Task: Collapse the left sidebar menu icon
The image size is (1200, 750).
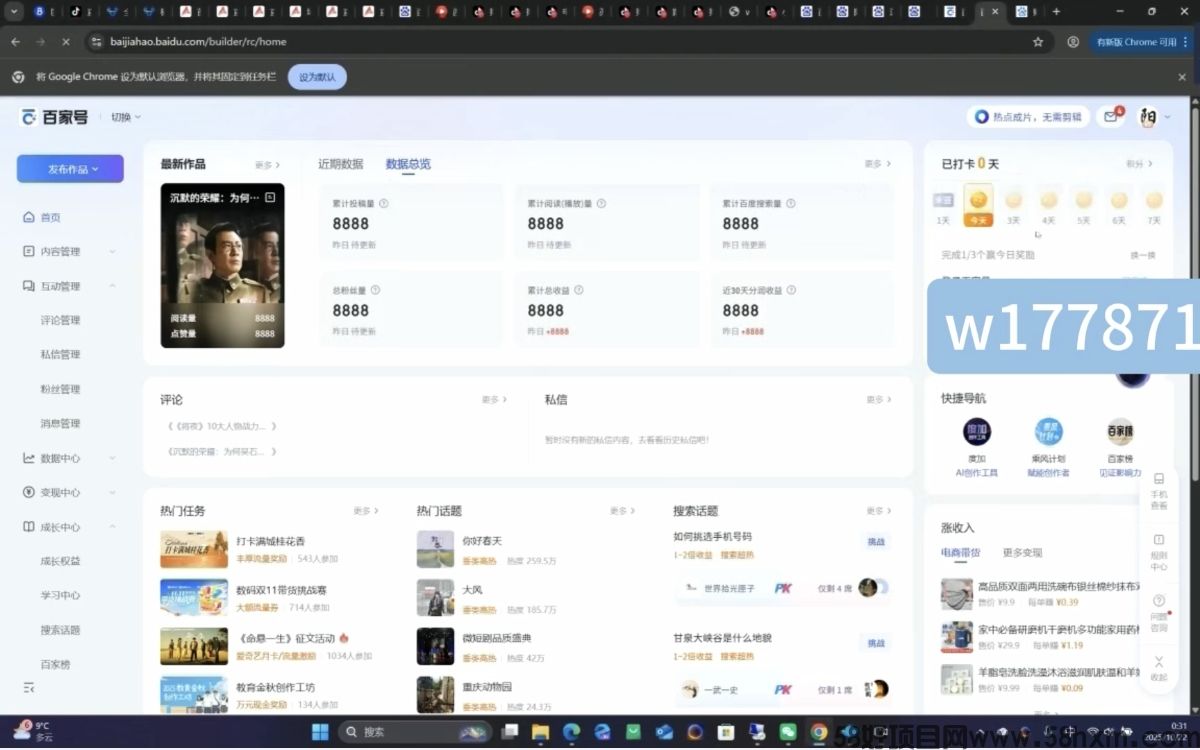Action: 29,688
